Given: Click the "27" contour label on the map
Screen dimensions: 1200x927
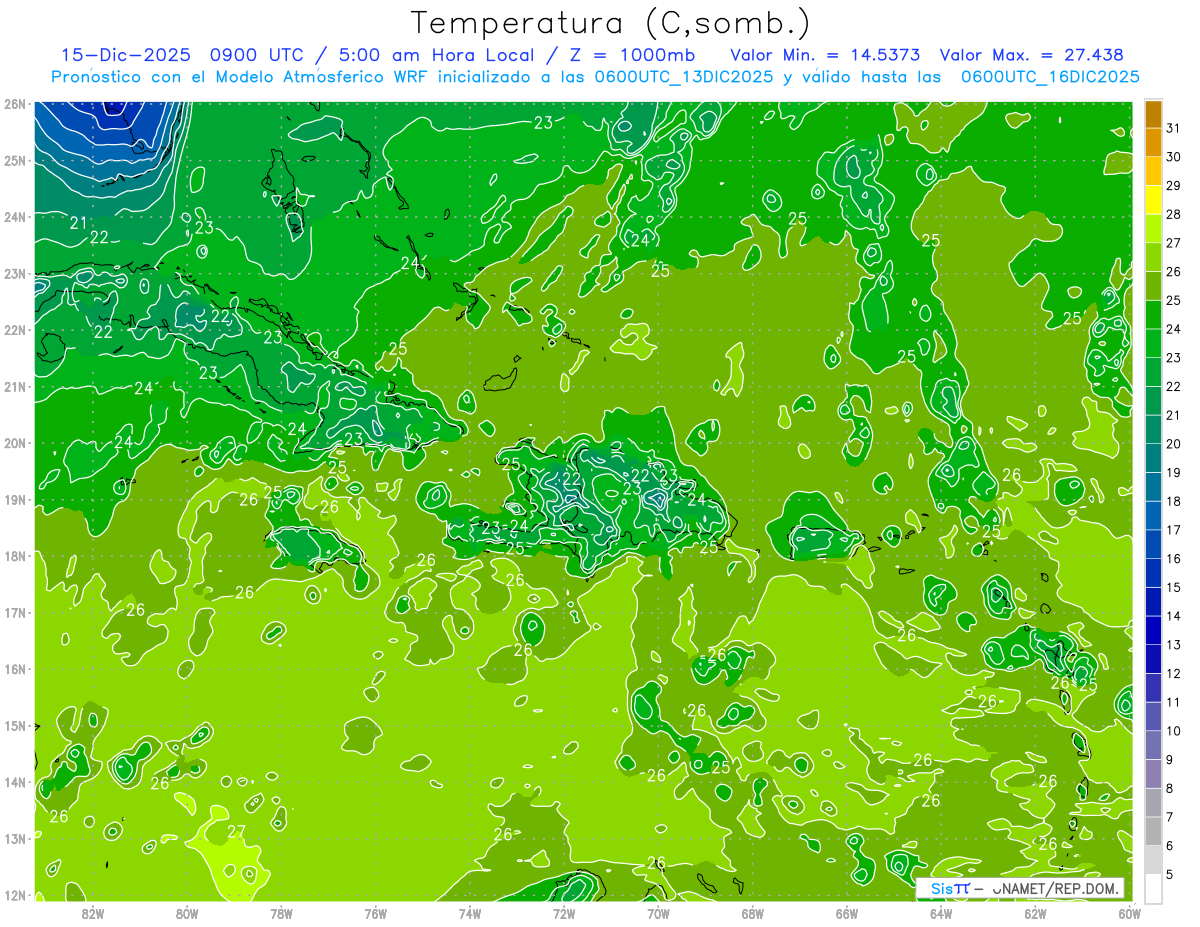Looking at the screenshot, I should 236,832.
